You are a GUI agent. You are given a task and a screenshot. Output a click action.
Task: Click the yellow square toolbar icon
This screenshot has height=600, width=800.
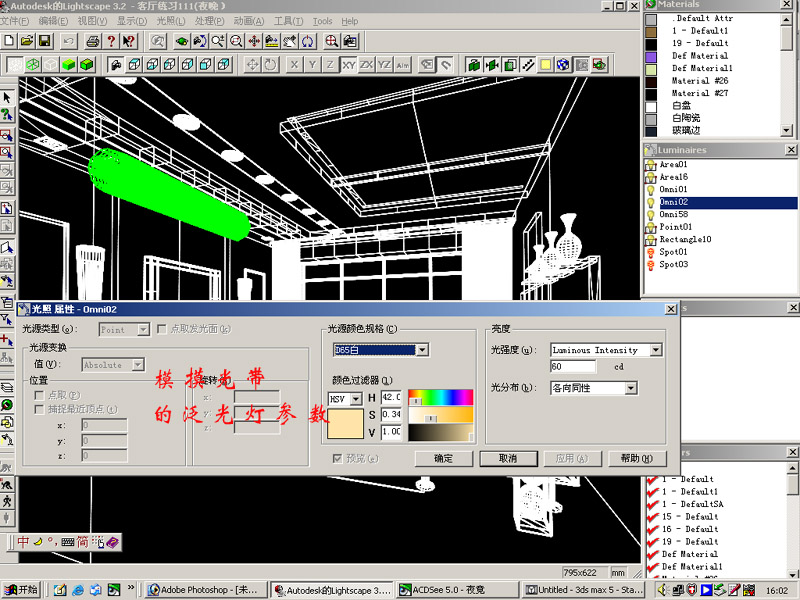[545, 65]
